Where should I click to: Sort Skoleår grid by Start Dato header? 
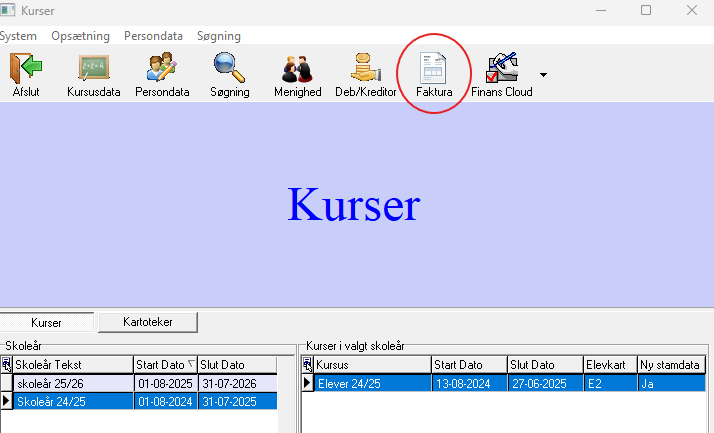coord(165,365)
